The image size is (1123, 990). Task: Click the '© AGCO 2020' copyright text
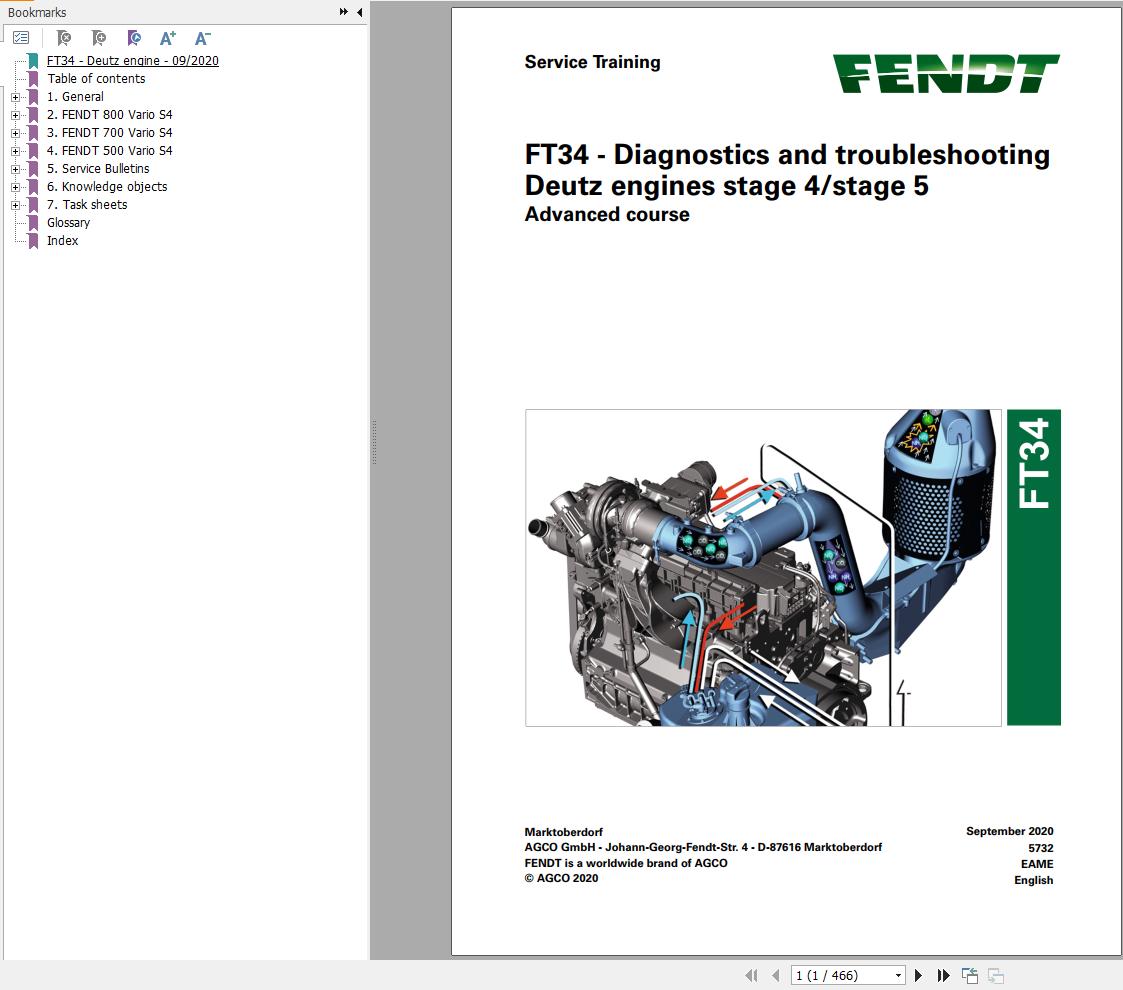pyautogui.click(x=561, y=878)
